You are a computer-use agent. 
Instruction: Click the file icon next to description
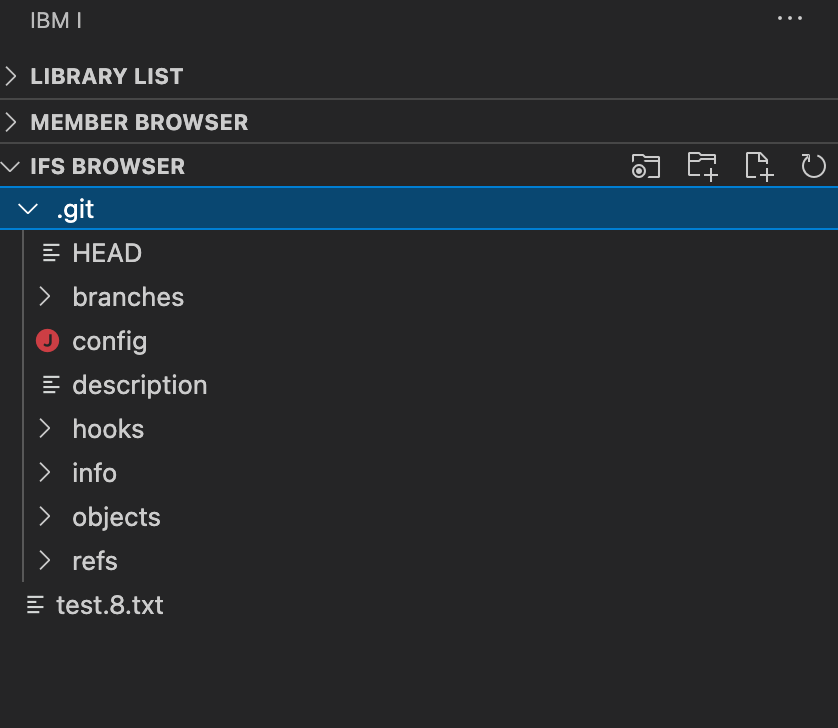51,385
